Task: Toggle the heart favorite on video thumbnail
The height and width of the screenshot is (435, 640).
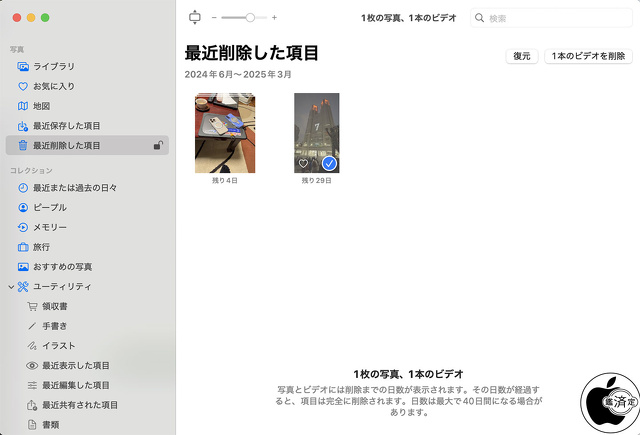Action: [303, 163]
